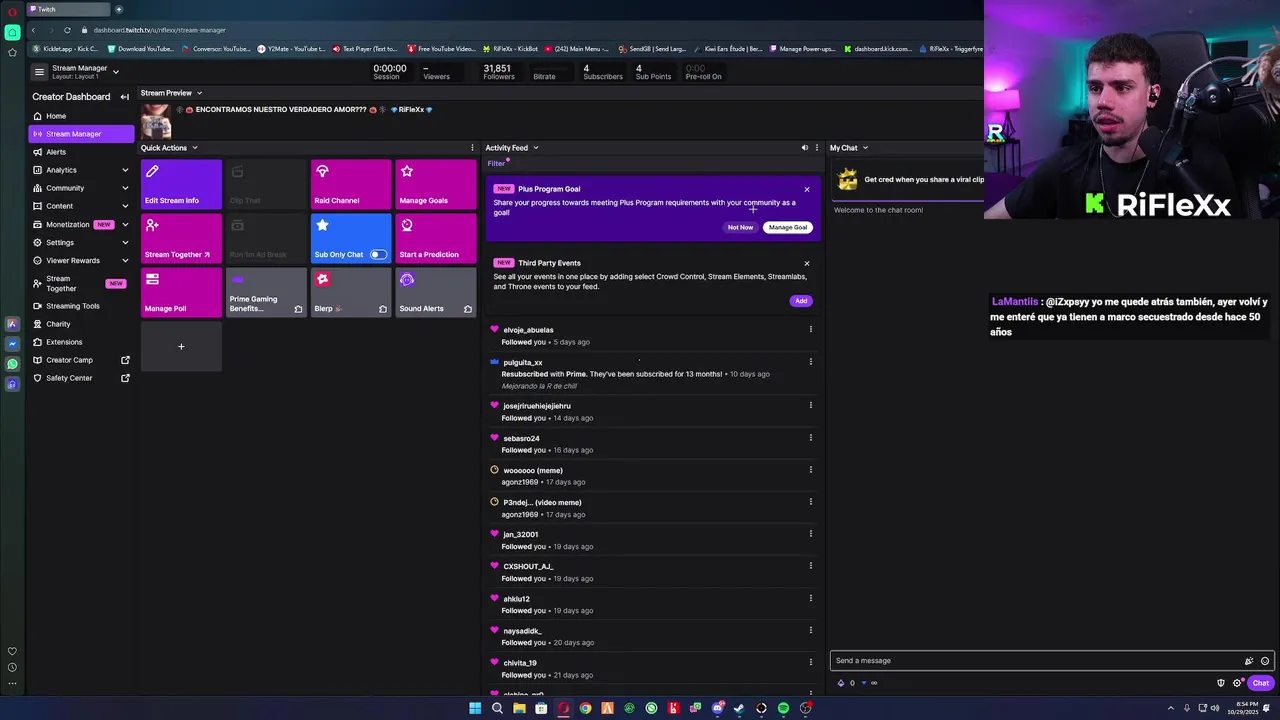1280x720 pixels.
Task: Launch Stream Together quick action tile
Action: pos(181,239)
